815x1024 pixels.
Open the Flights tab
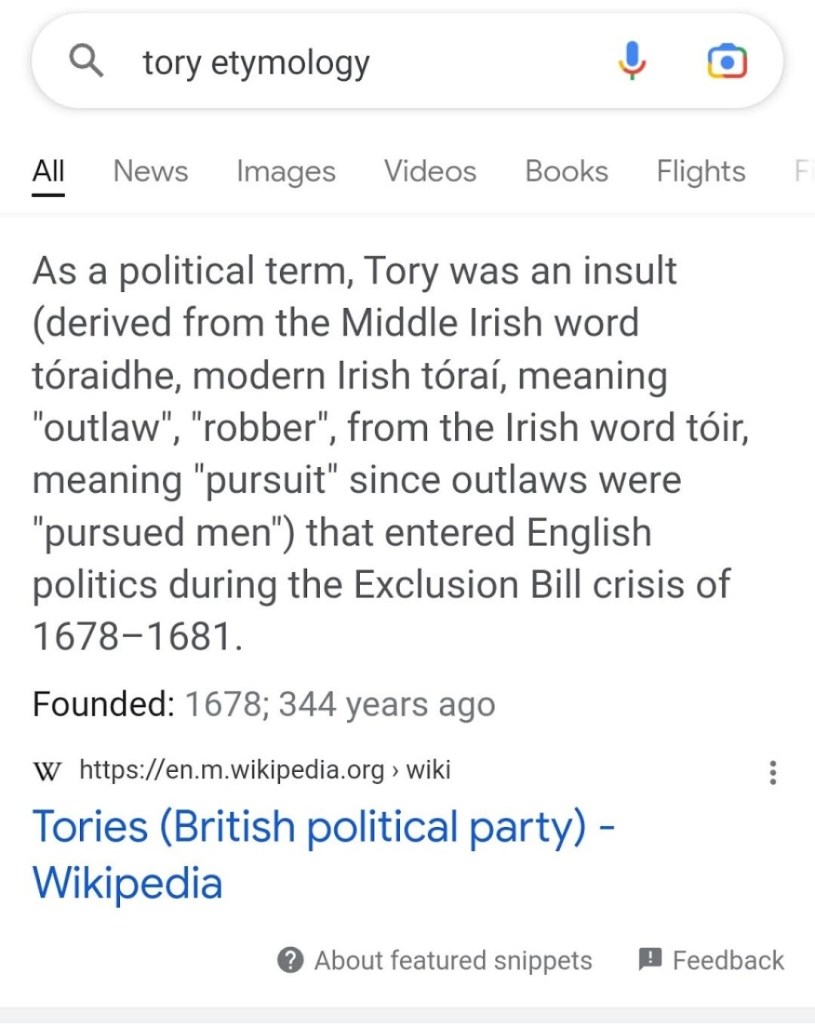(x=700, y=171)
